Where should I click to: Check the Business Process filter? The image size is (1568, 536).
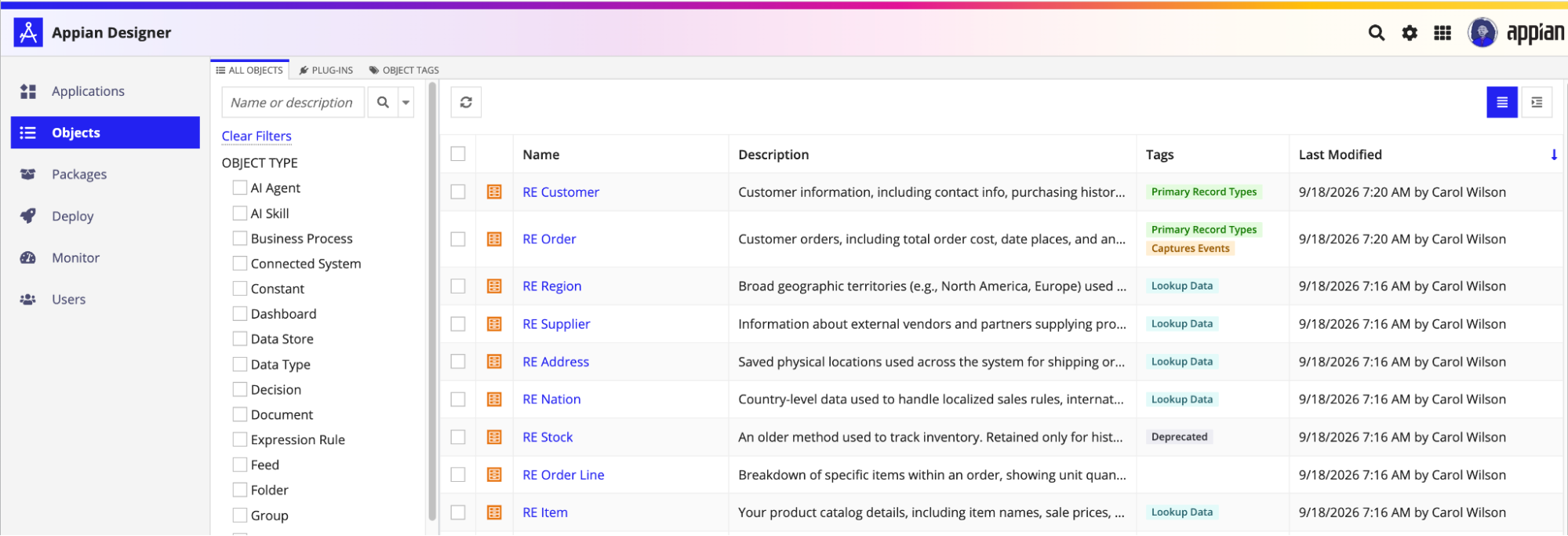(x=240, y=238)
